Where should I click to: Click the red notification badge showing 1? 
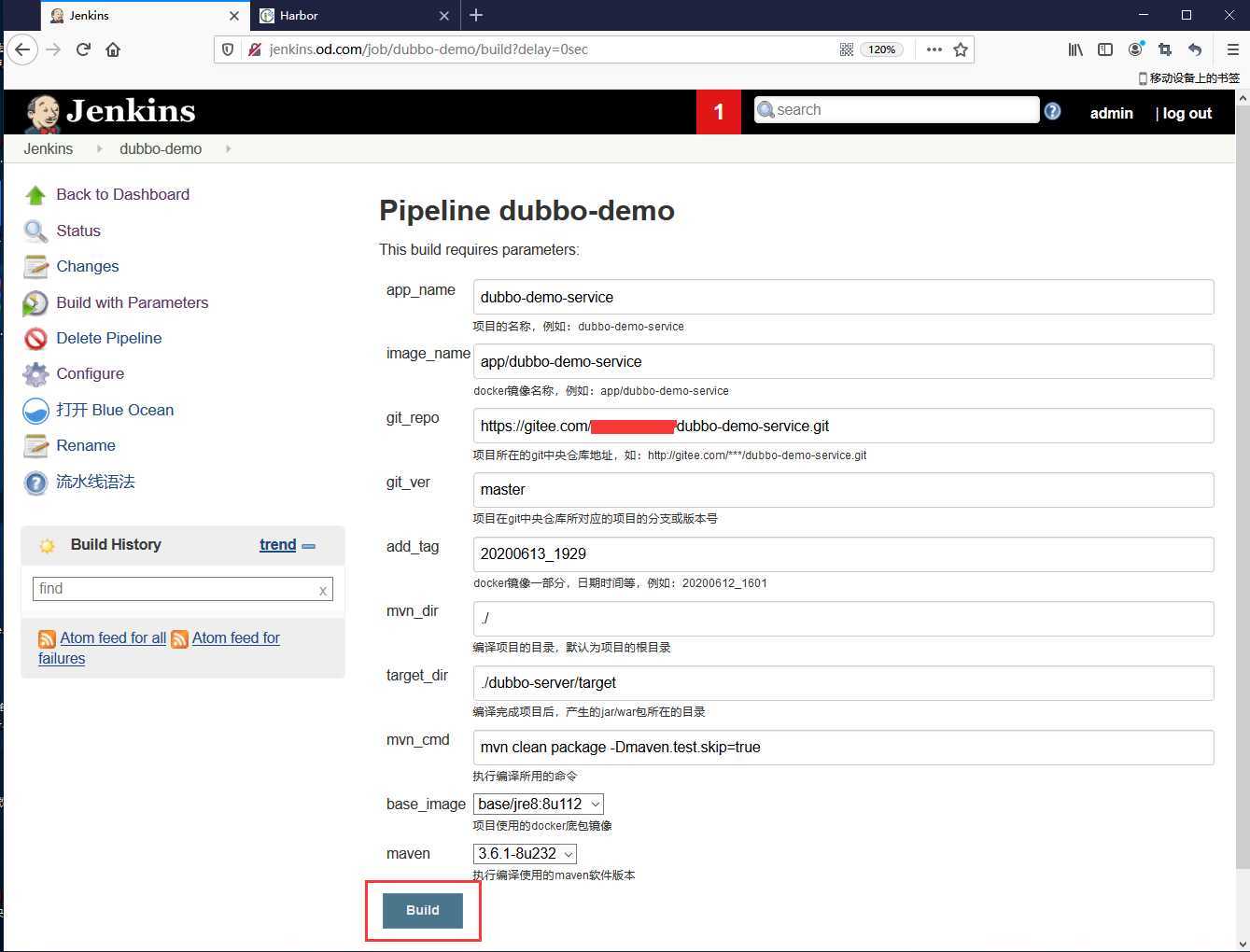[719, 112]
